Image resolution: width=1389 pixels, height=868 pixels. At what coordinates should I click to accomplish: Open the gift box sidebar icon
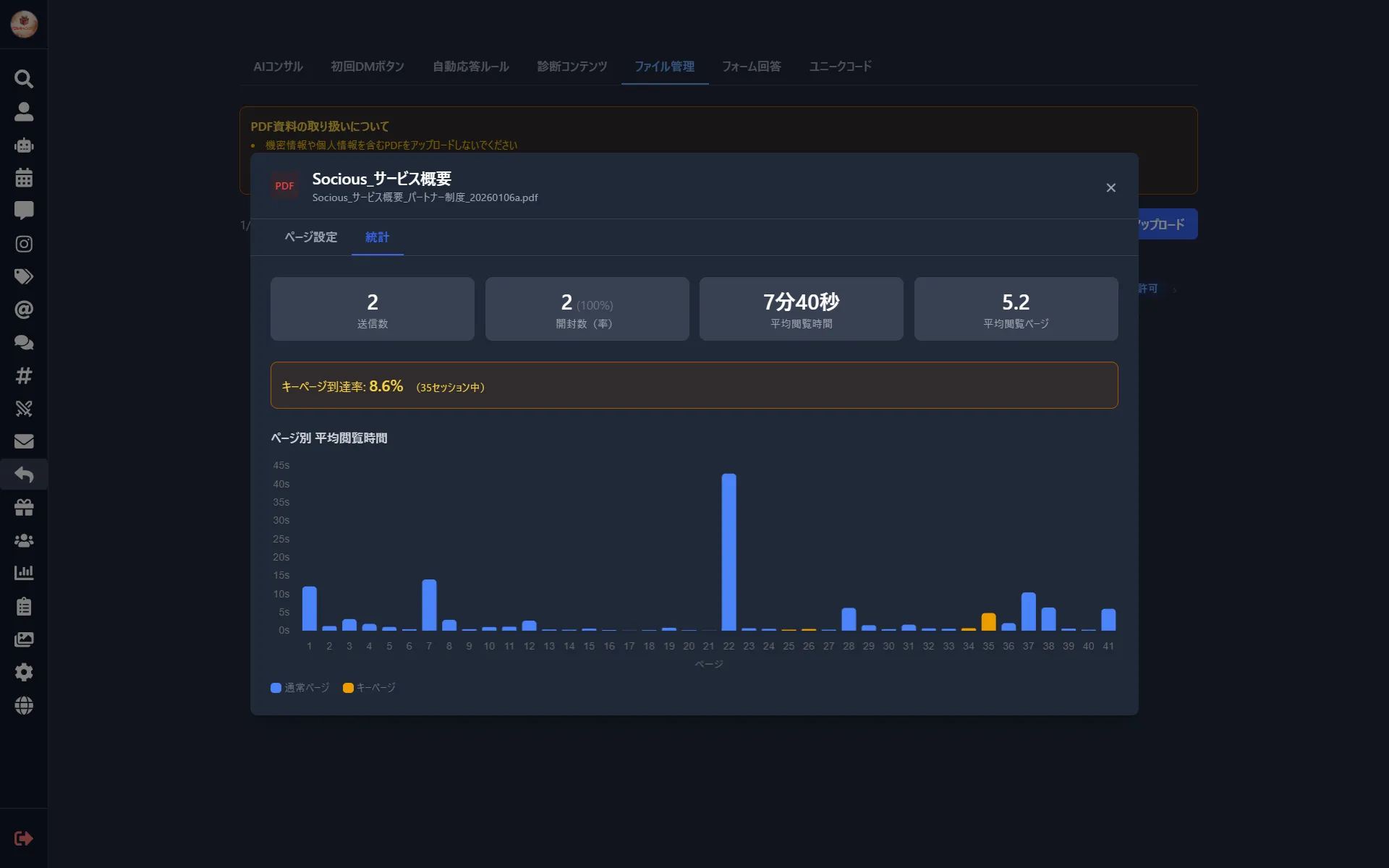pyautogui.click(x=24, y=507)
